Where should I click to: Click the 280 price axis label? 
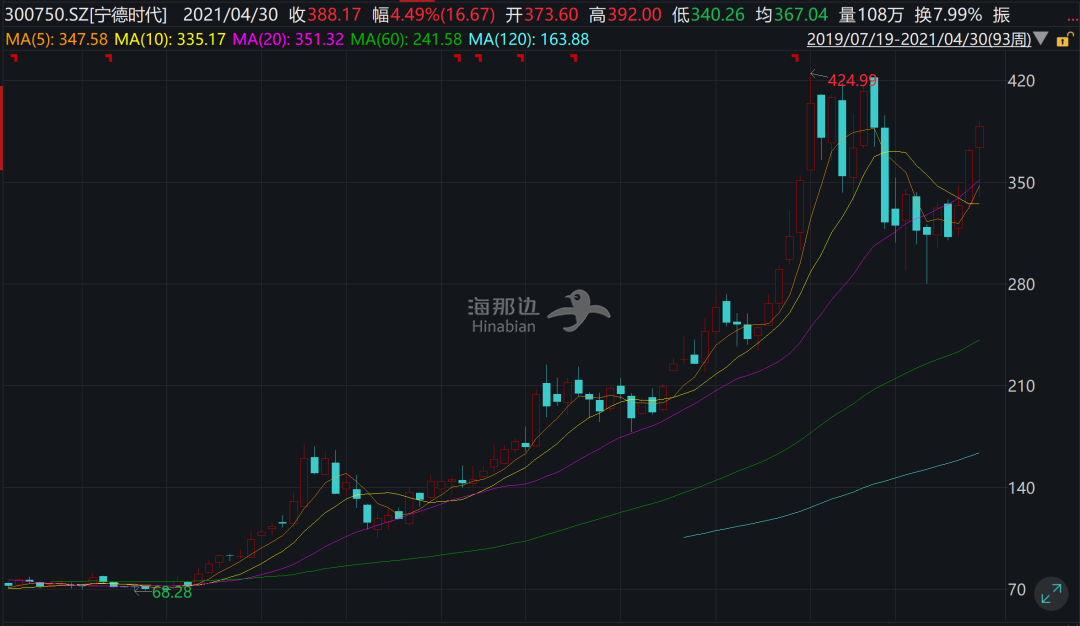(x=1021, y=284)
